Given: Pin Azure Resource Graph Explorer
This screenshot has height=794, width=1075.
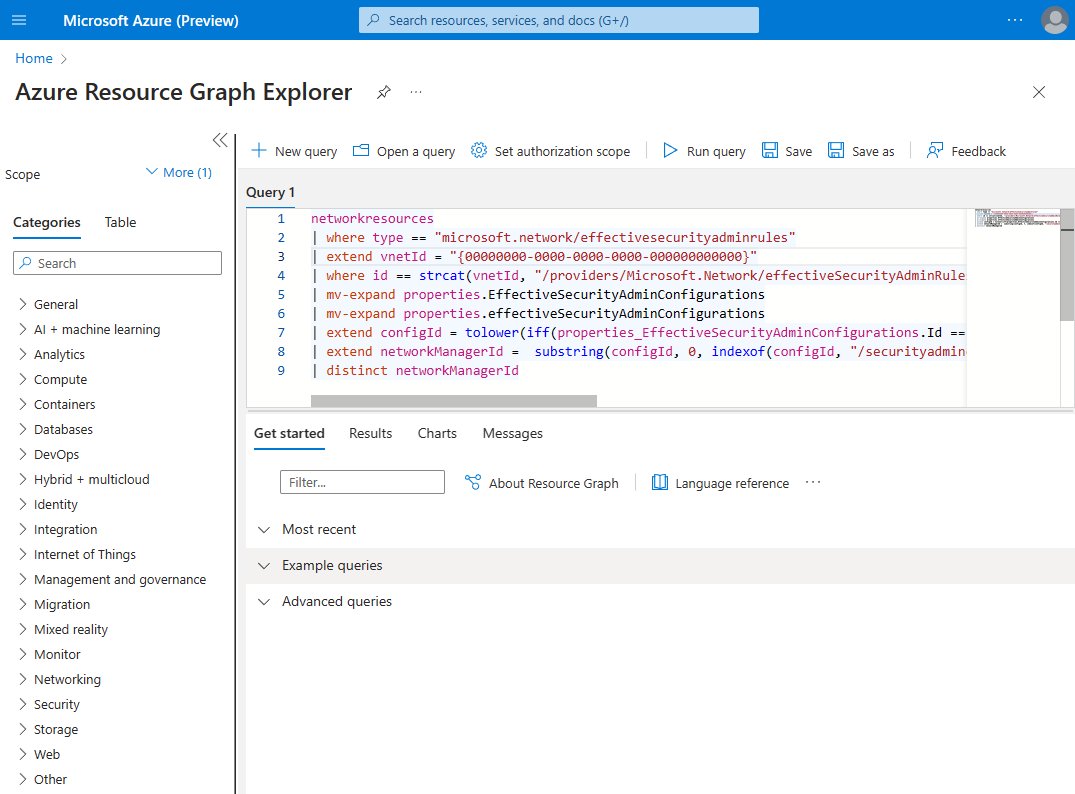Looking at the screenshot, I should point(384,91).
